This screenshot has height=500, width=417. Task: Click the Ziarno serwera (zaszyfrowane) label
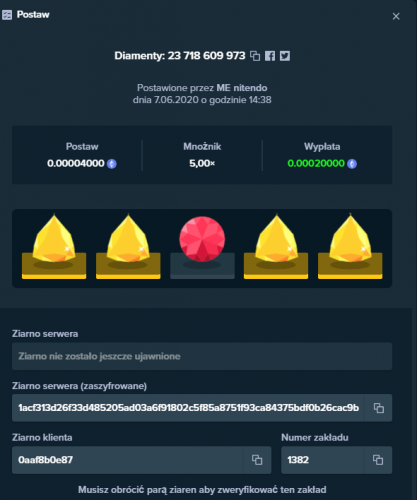[x=79, y=386]
